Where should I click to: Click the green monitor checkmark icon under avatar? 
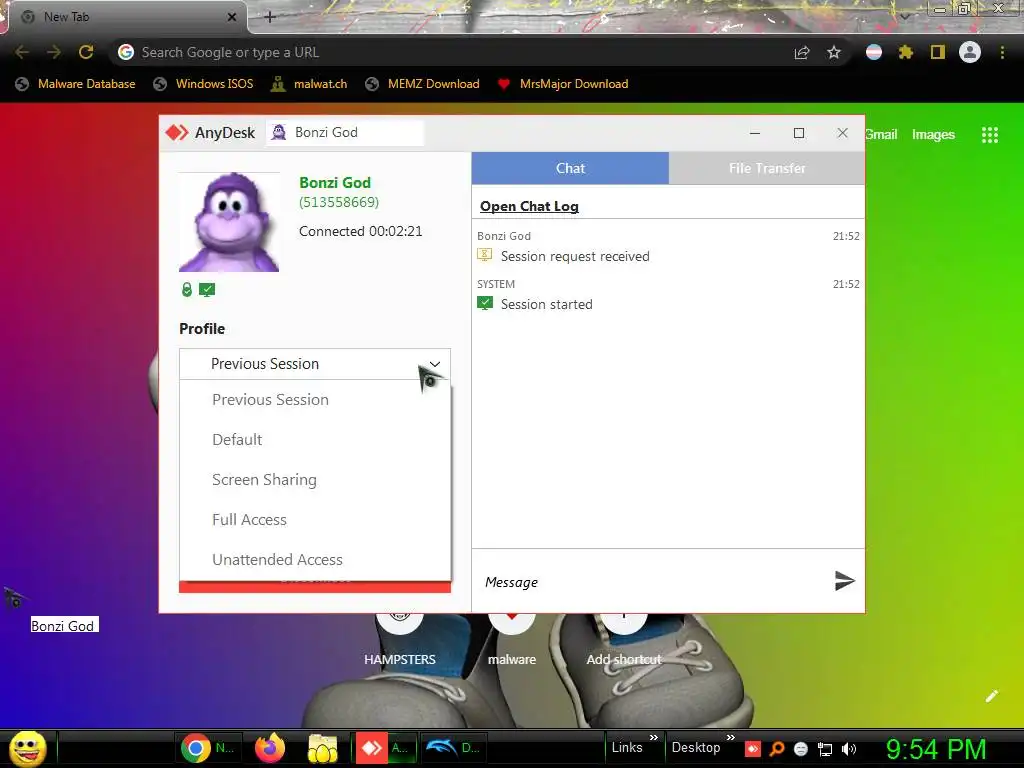[x=207, y=289]
